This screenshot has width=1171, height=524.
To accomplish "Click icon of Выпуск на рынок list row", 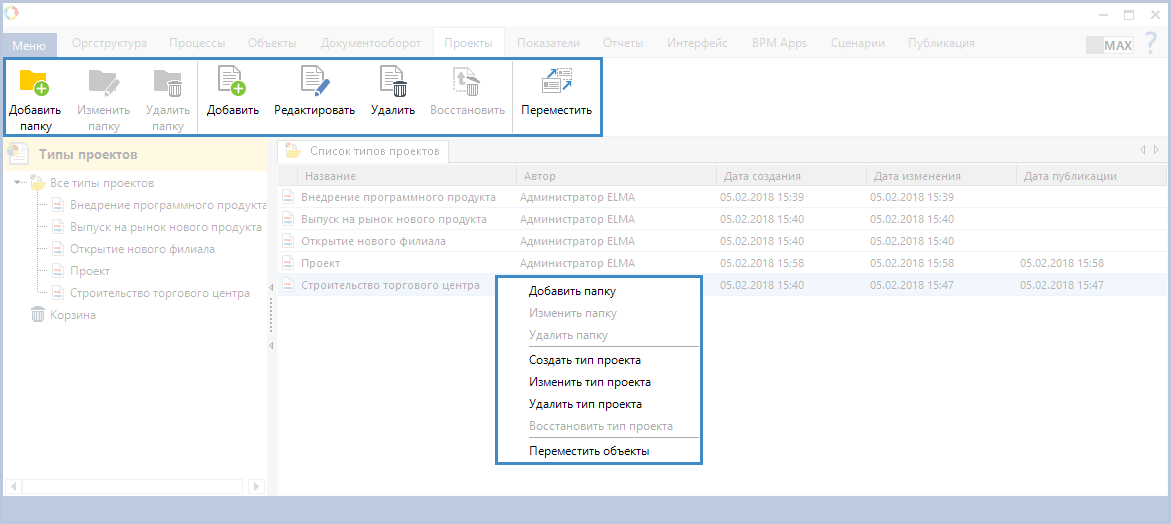I will pyautogui.click(x=288, y=219).
